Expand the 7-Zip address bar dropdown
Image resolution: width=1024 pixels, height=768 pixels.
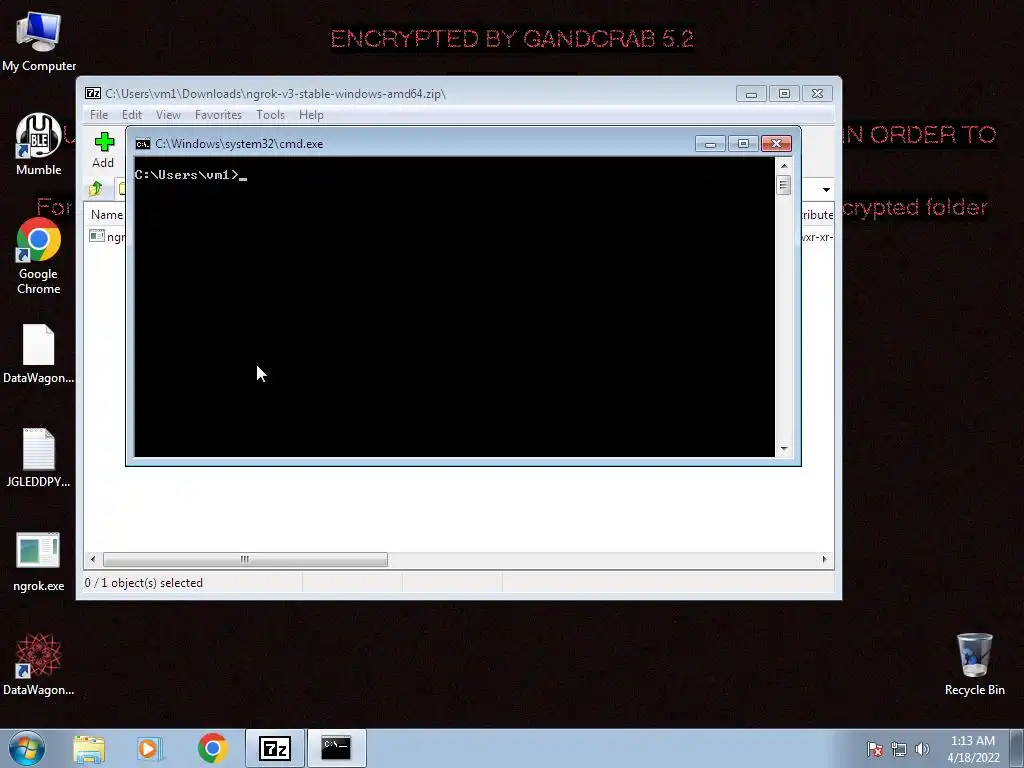point(826,189)
